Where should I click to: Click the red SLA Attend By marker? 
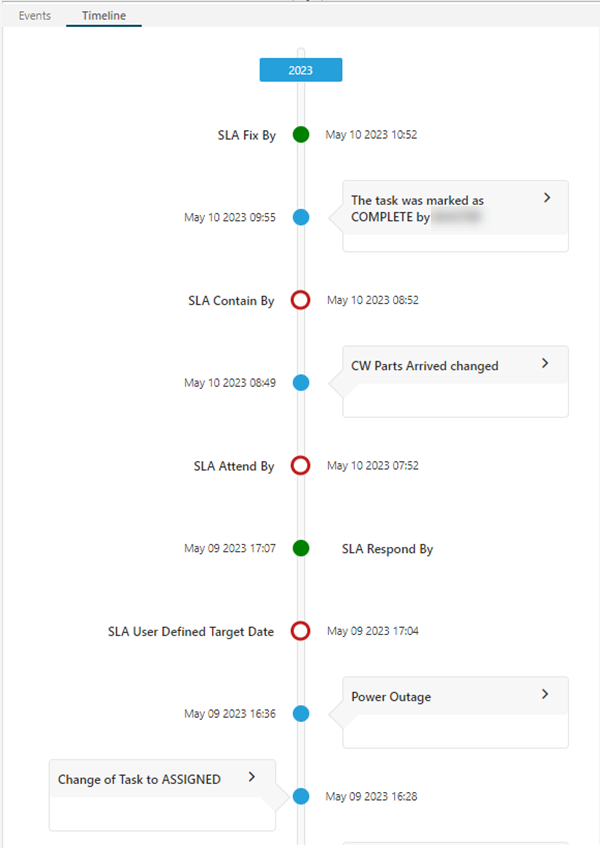click(x=300, y=465)
